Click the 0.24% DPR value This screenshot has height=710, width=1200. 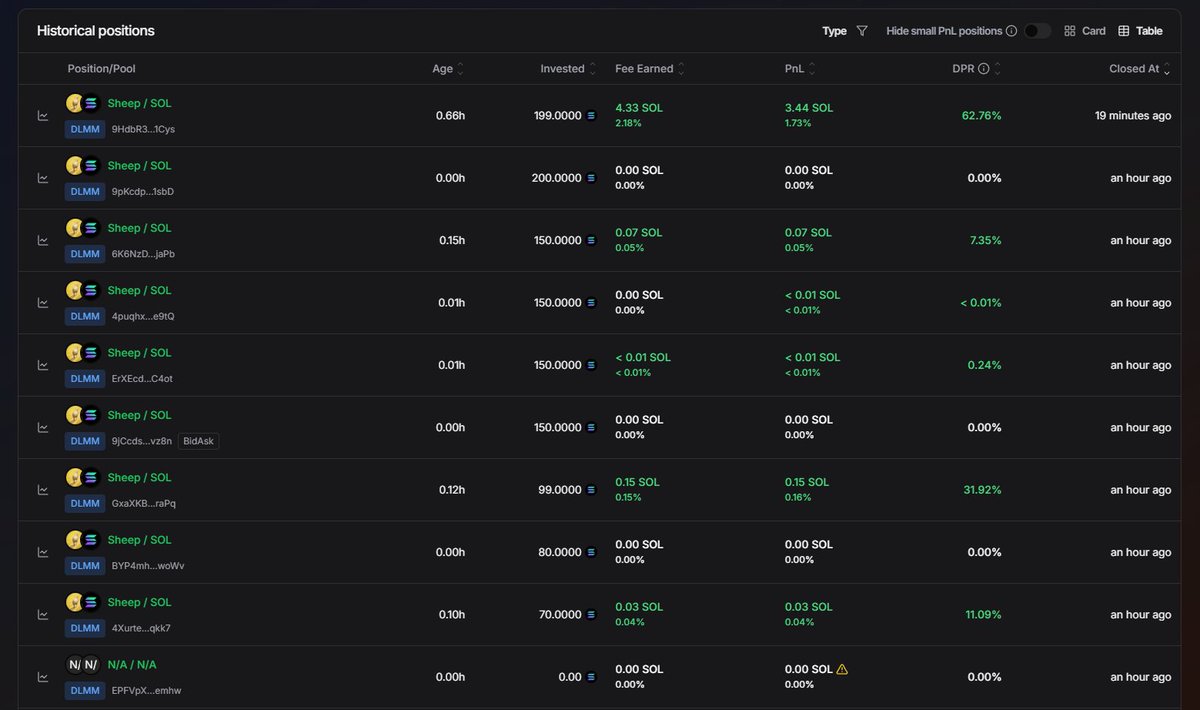tap(984, 365)
